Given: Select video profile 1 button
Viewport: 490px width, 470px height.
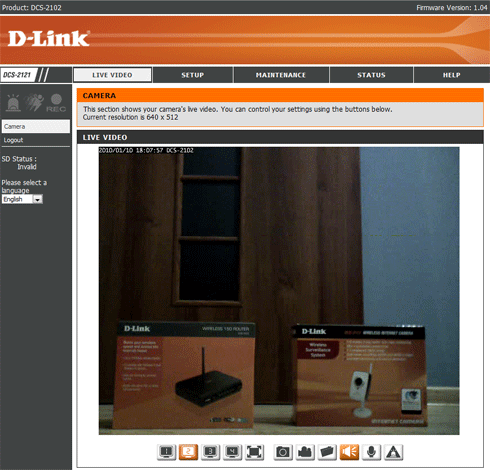Looking at the screenshot, I should (166, 452).
